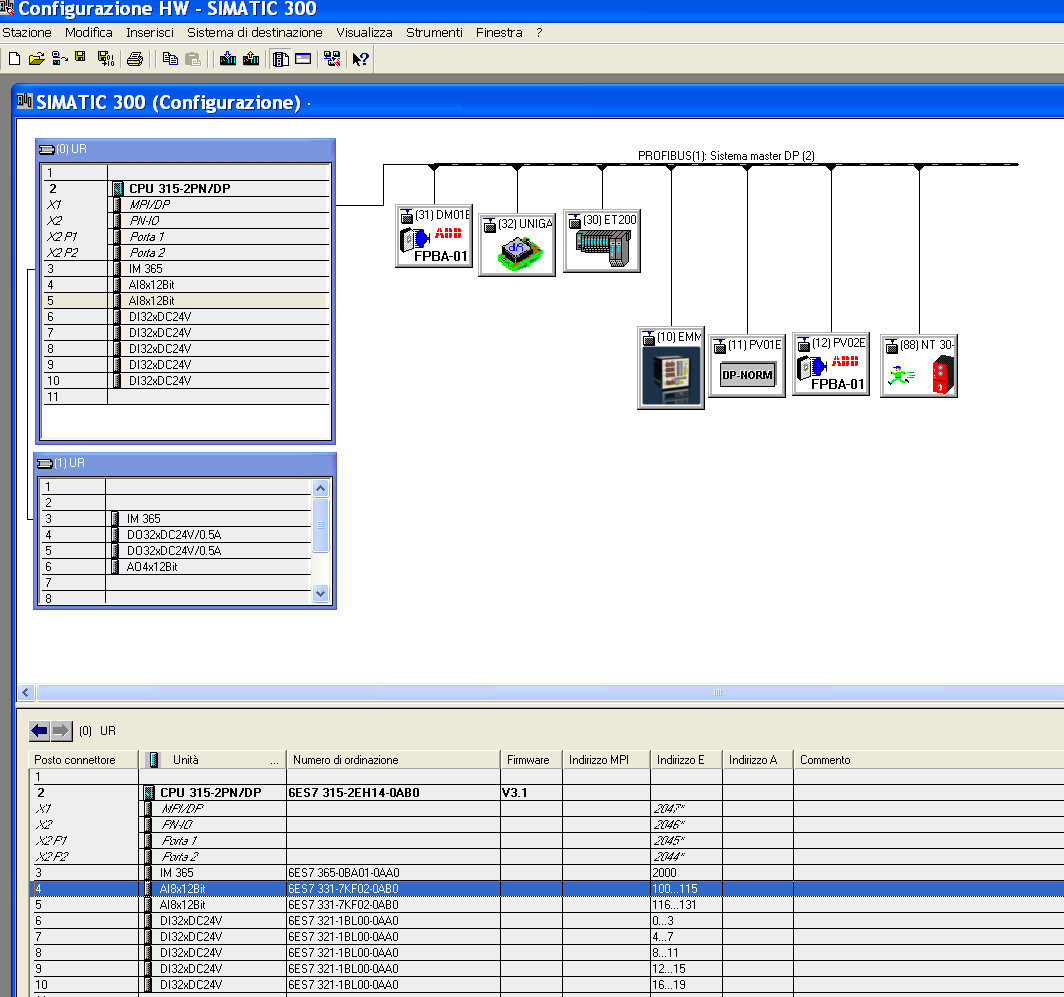
Task: Click the Configure network icon
Action: [x=332, y=59]
